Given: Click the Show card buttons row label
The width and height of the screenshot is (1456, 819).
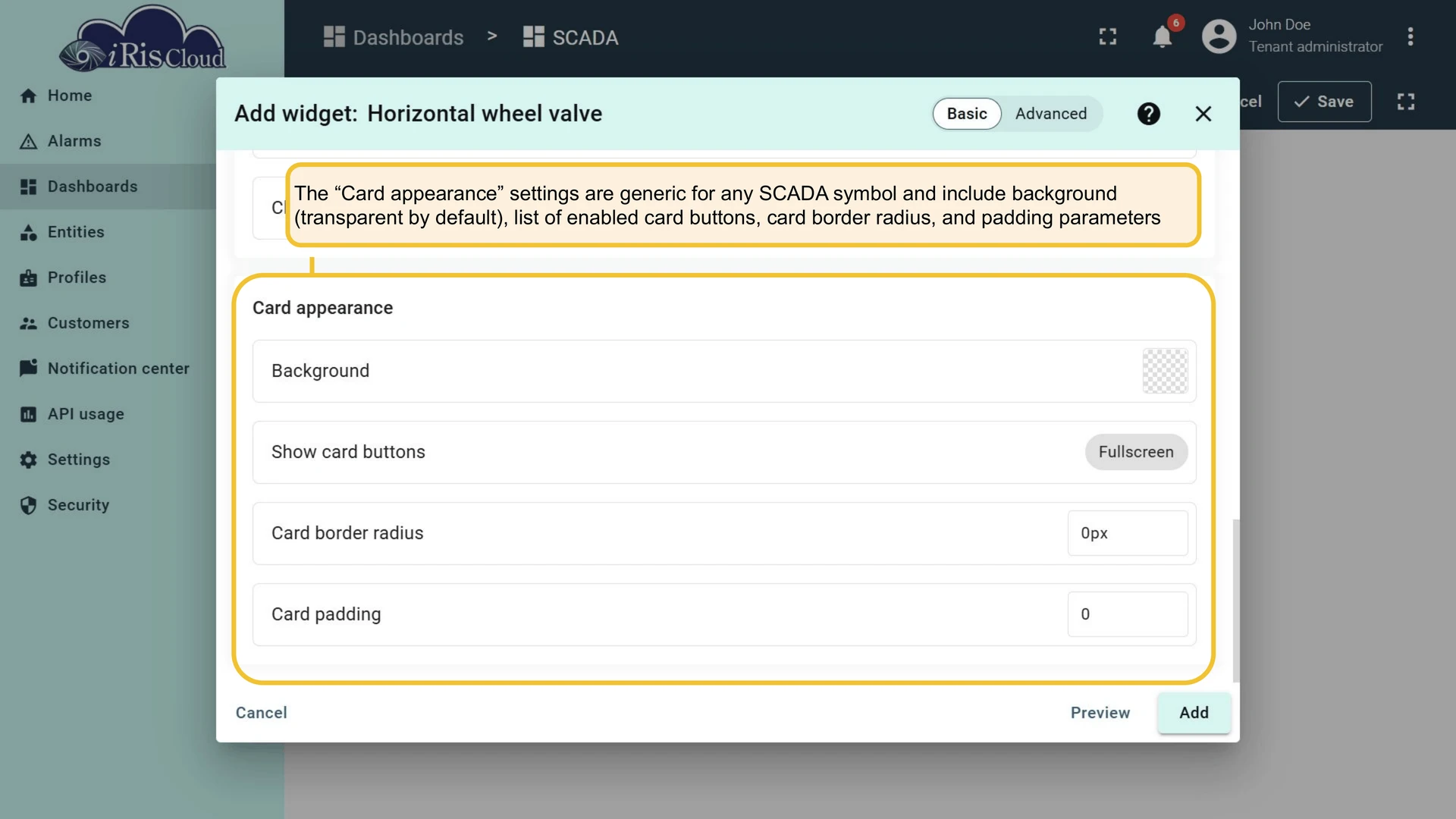Looking at the screenshot, I should coord(348,452).
